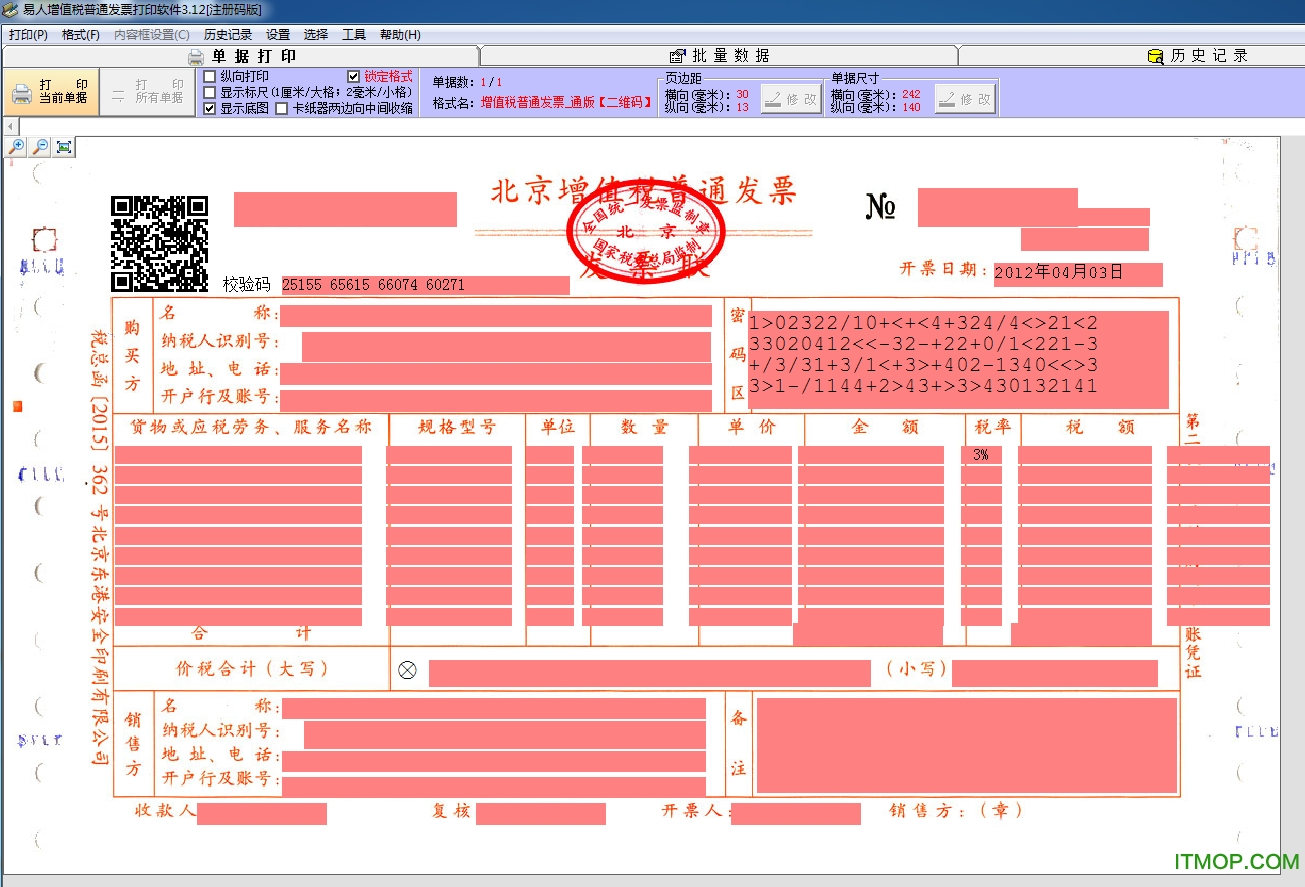Toggle 显示底图 checkbox
The image size is (1305, 887).
209,108
